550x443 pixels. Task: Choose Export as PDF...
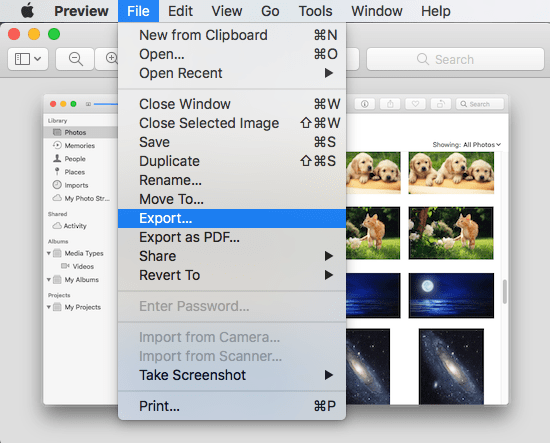tap(232, 237)
